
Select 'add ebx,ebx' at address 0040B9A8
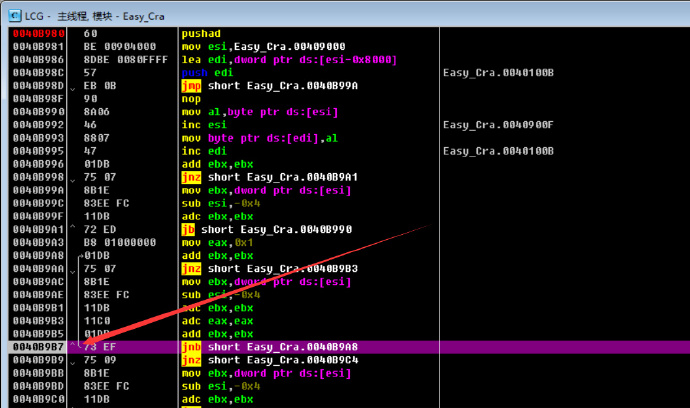coord(217,256)
